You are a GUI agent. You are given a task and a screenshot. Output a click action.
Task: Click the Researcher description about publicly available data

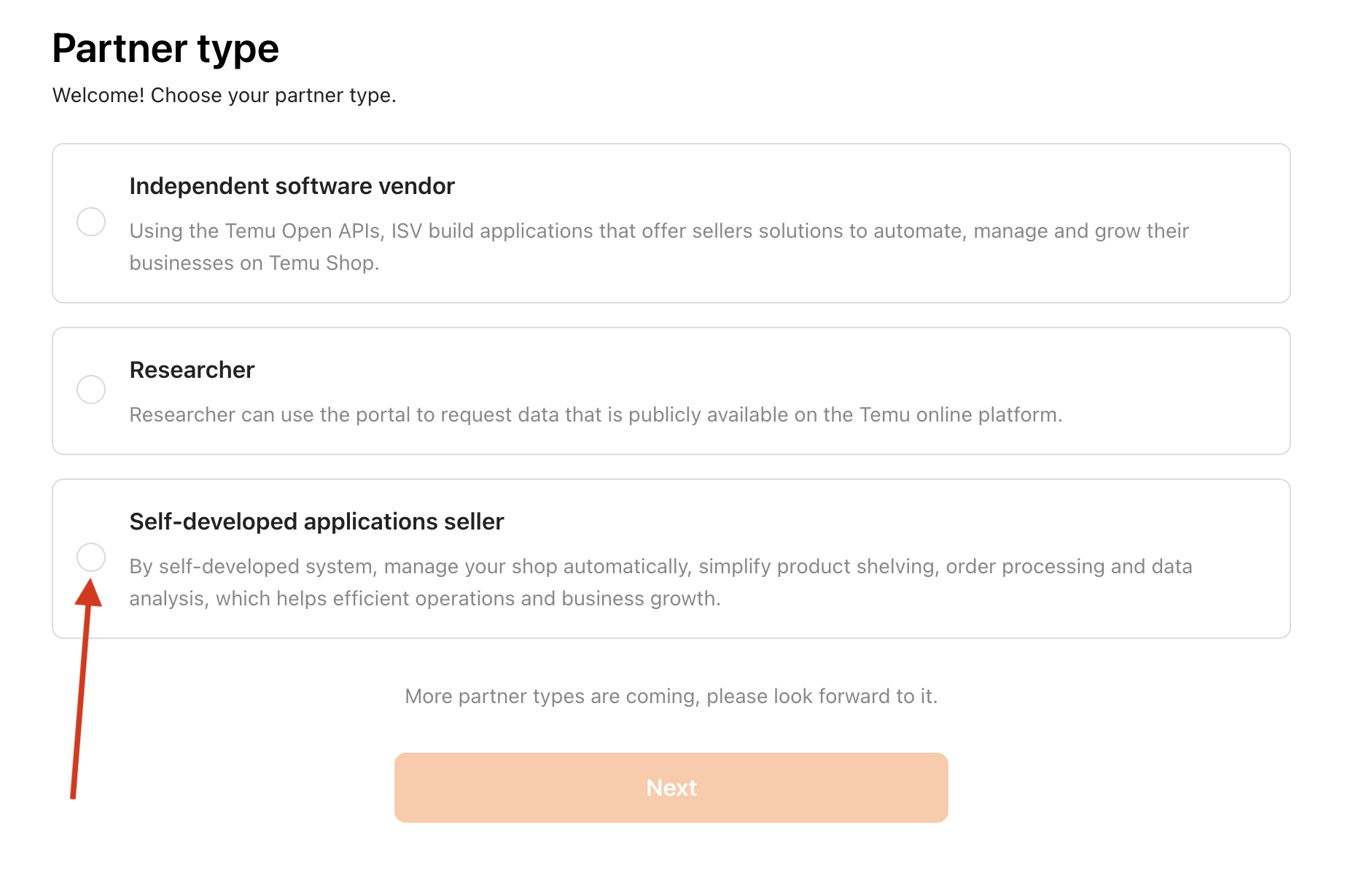pyautogui.click(x=595, y=415)
